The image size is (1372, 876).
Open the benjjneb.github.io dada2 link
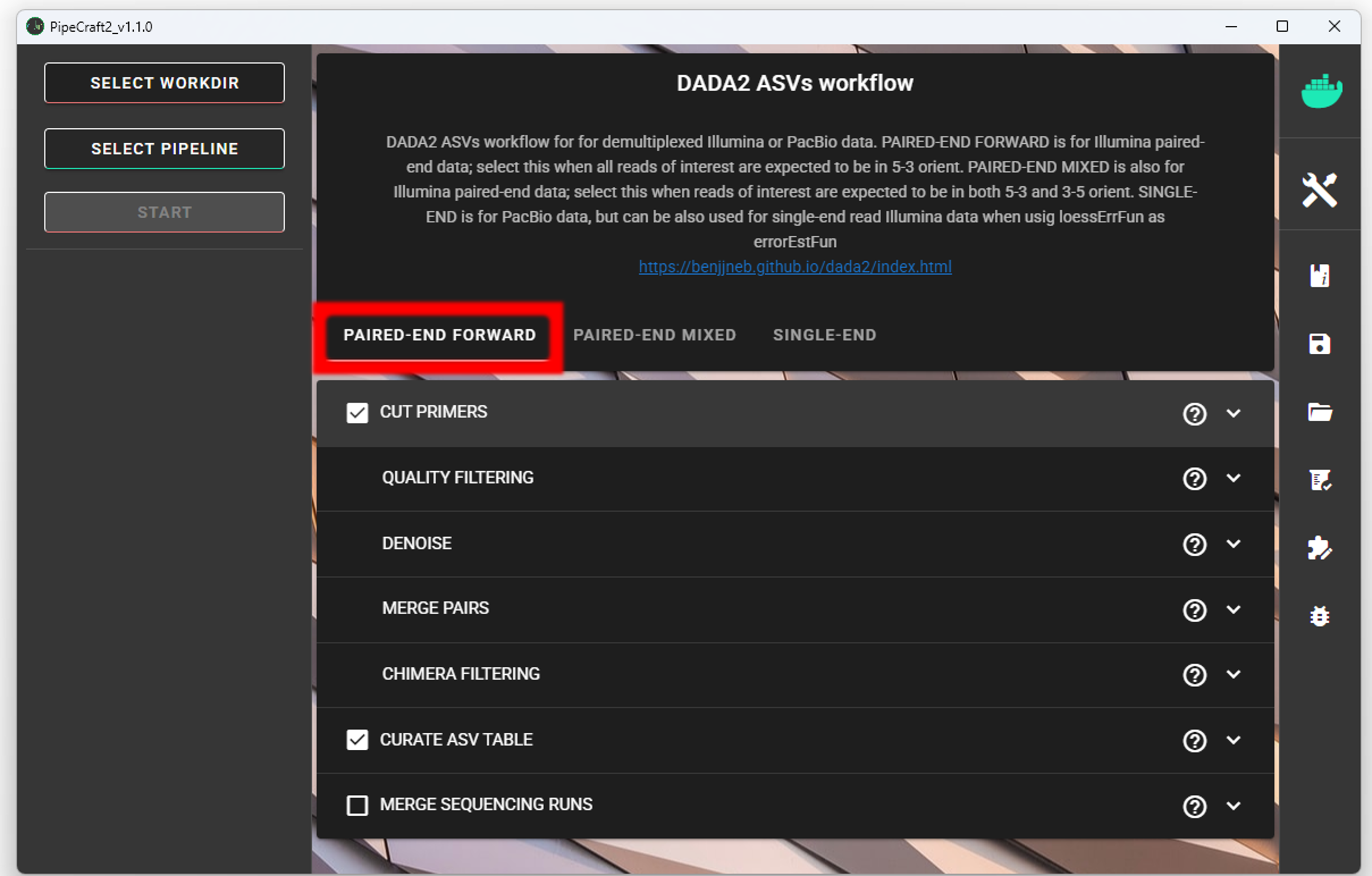[x=795, y=267]
